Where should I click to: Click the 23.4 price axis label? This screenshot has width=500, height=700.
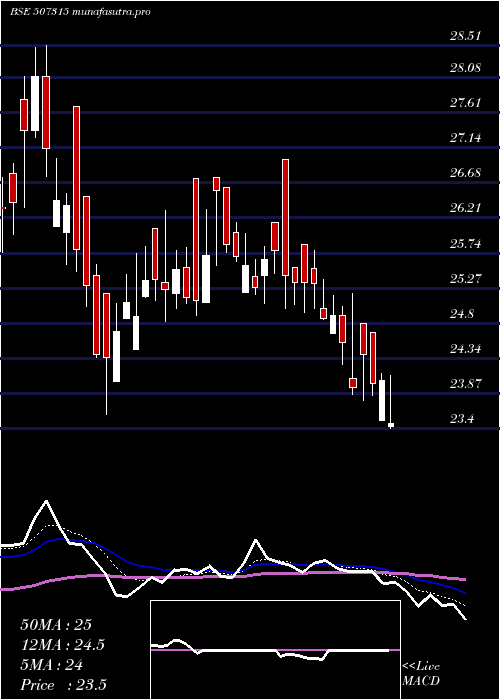coord(461,419)
